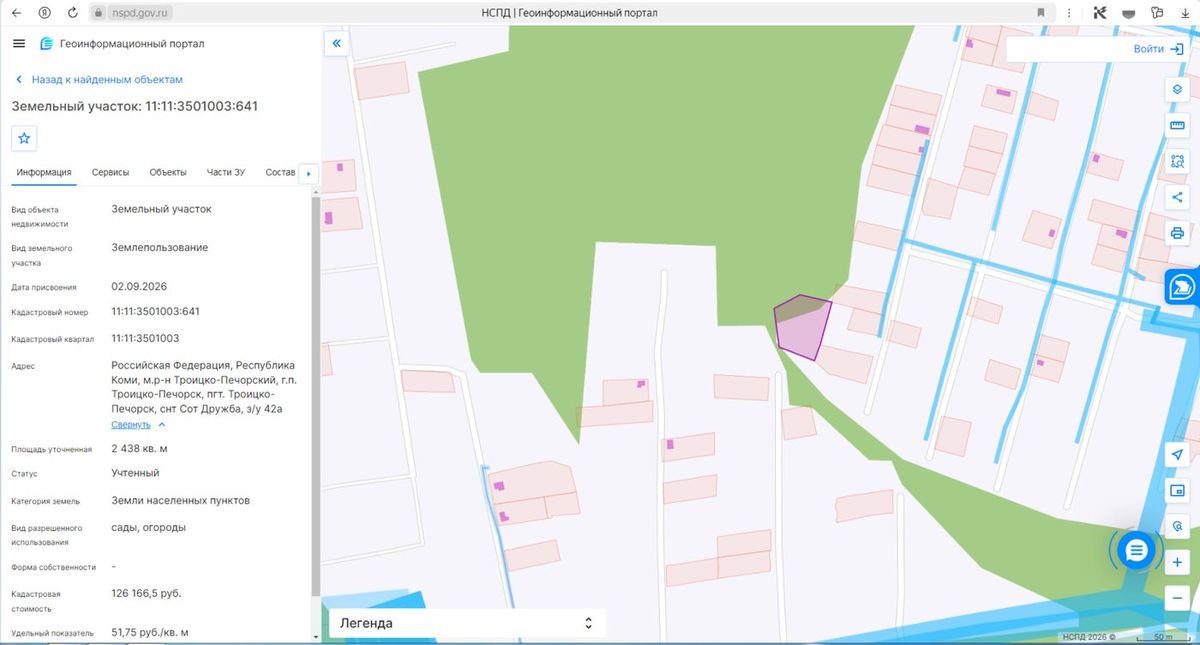The height and width of the screenshot is (645, 1200).
Task: Add parcel to favorites with star icon
Action: pos(25,139)
